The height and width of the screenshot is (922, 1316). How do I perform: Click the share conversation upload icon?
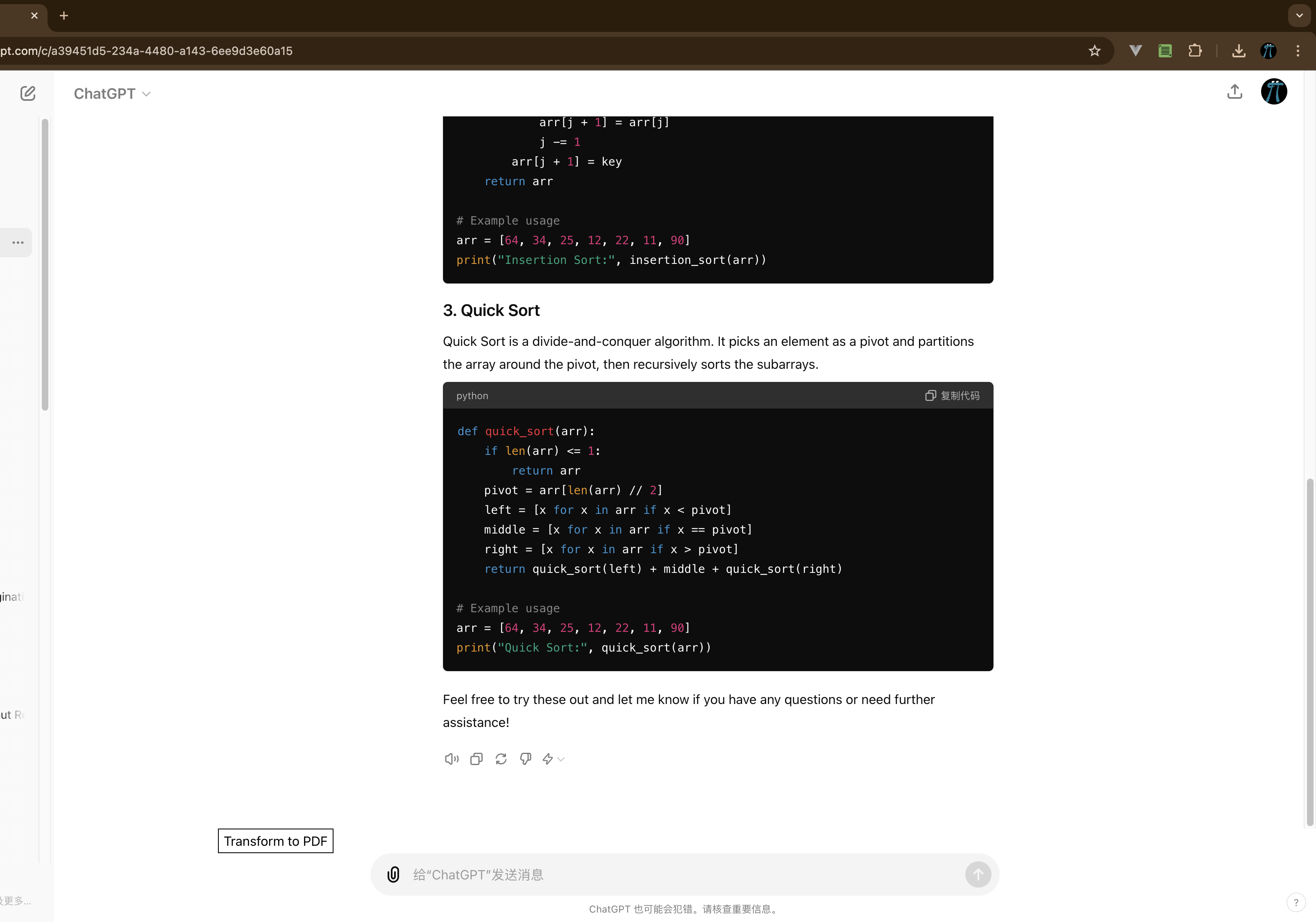1234,92
